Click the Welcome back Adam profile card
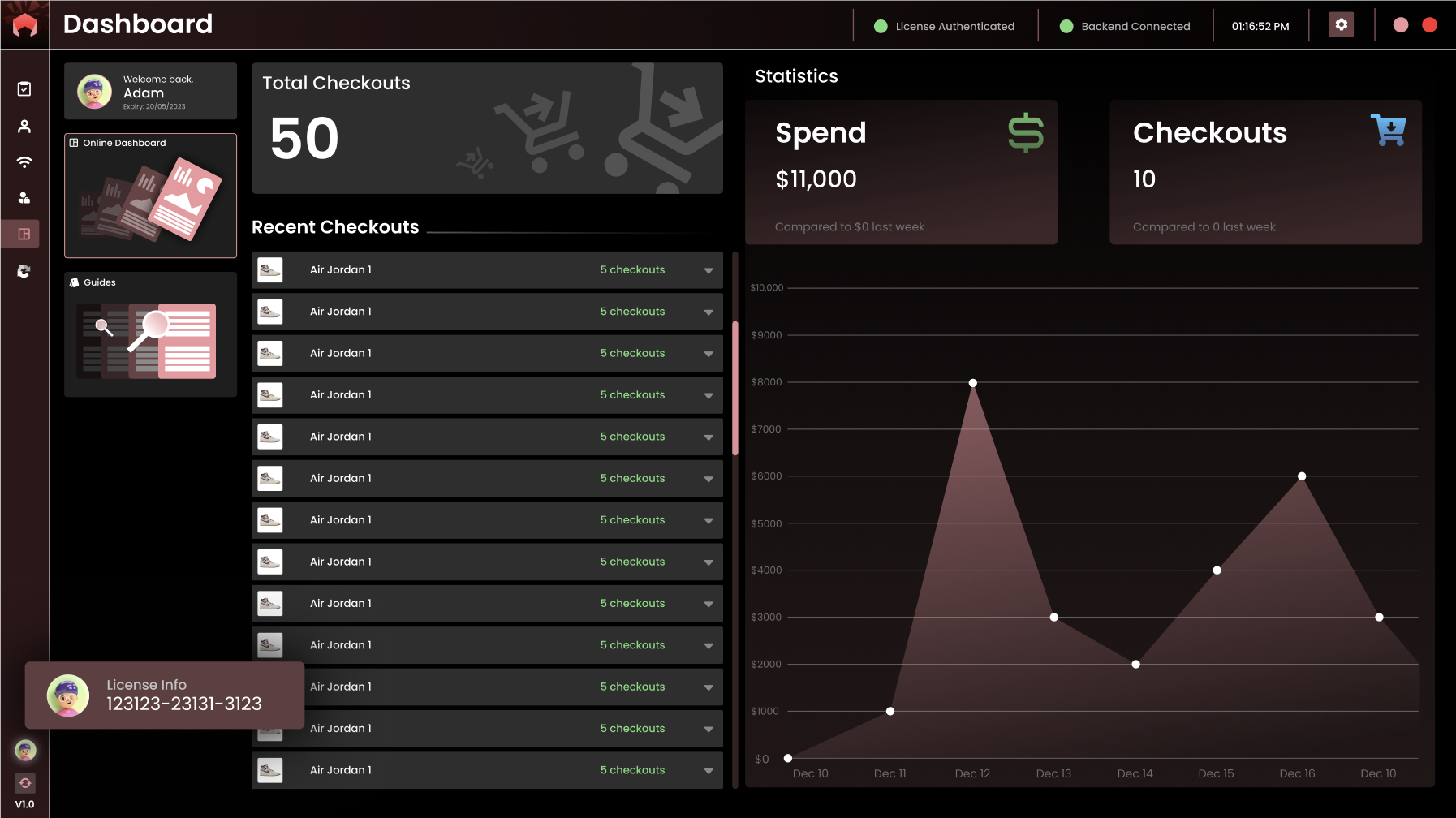The width and height of the screenshot is (1456, 818). click(150, 92)
